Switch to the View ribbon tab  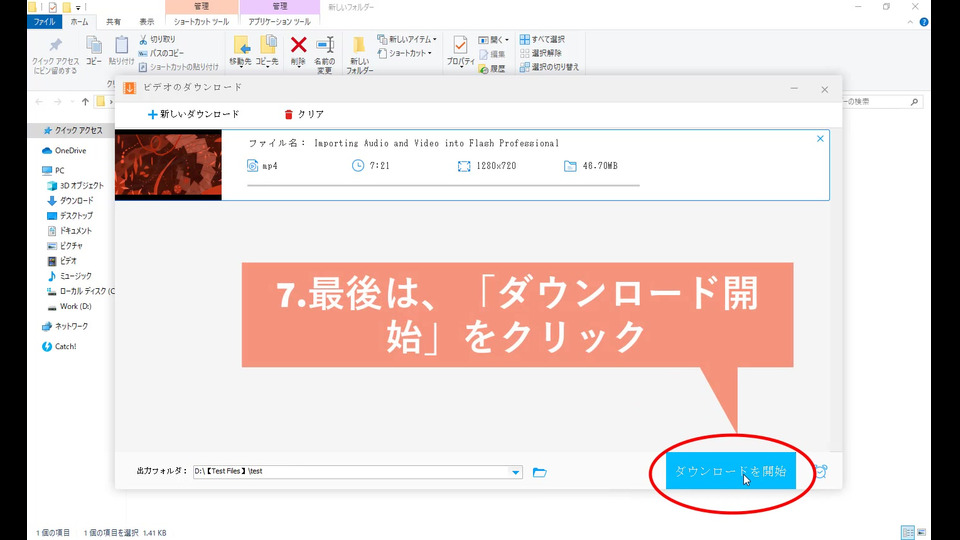(x=147, y=21)
